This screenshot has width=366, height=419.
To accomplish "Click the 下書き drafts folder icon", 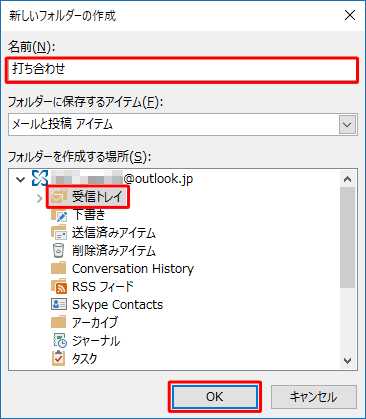I will point(59,215).
